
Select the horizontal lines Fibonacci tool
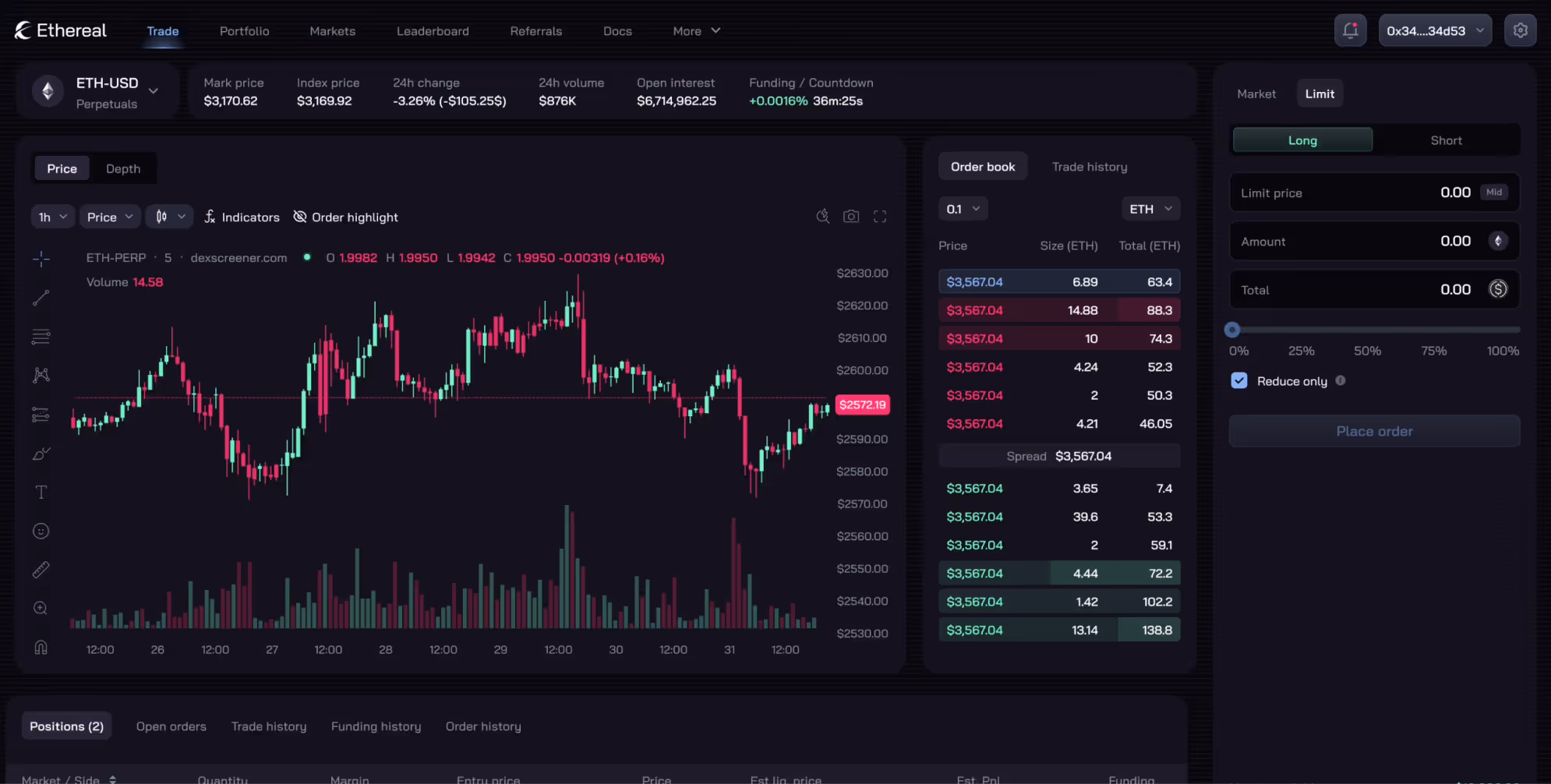pyautogui.click(x=41, y=337)
